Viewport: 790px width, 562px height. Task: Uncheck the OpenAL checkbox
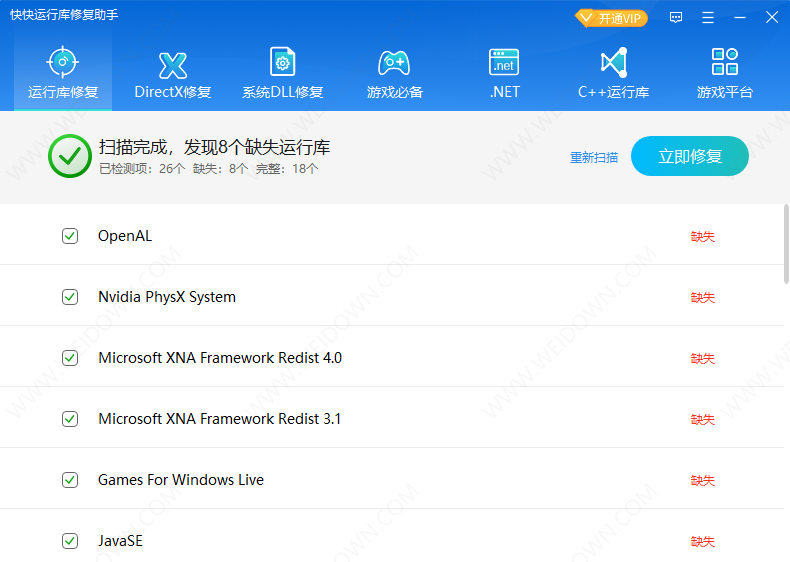pos(70,236)
